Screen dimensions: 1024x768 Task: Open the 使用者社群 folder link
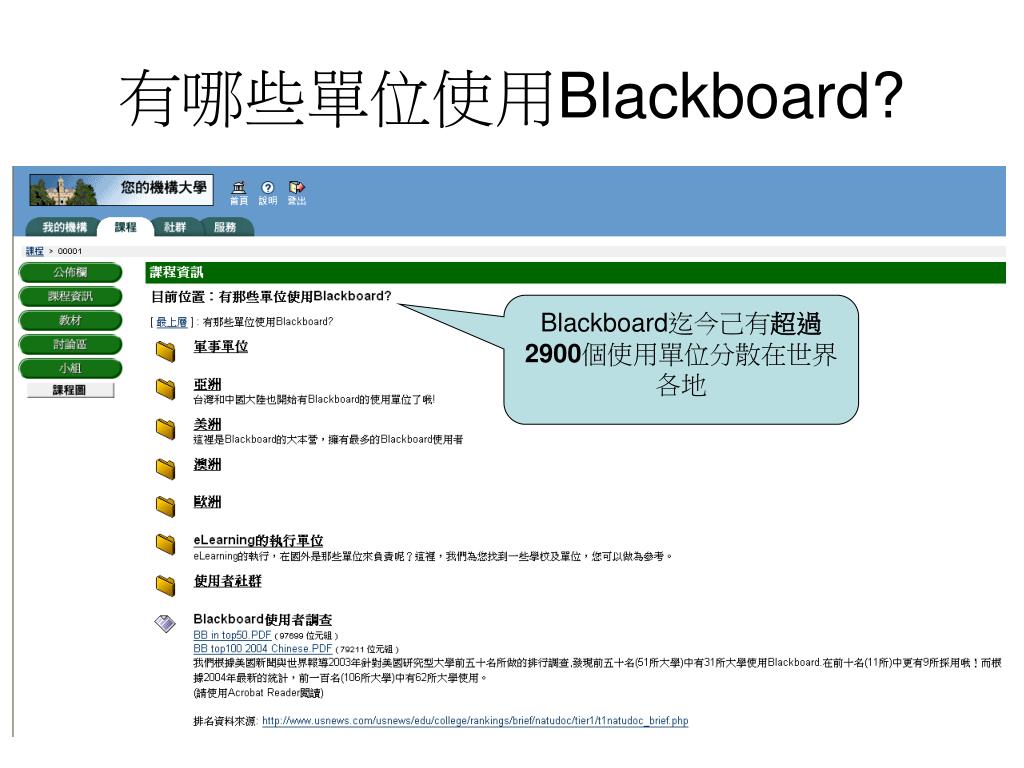[x=227, y=581]
